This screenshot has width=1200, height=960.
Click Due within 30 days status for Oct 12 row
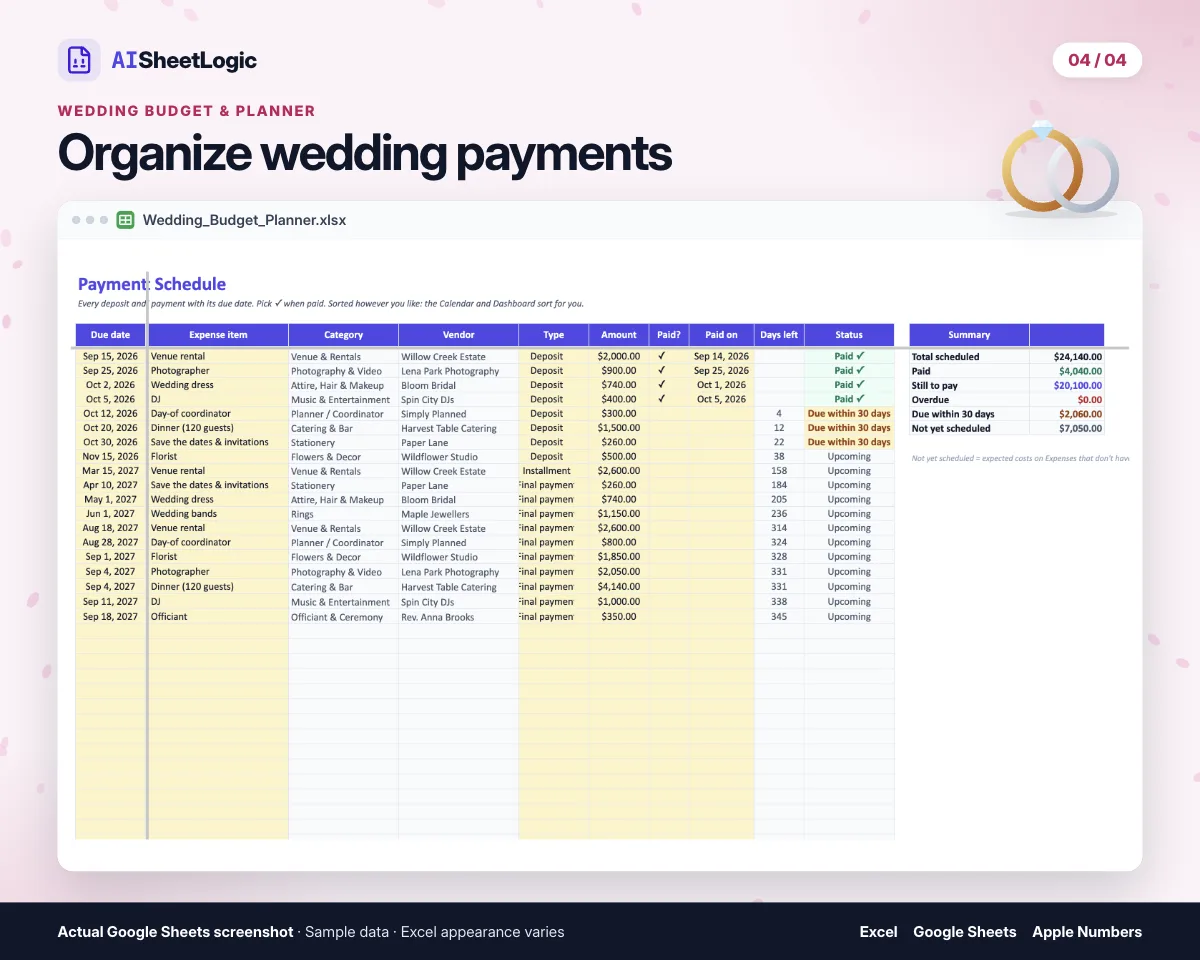[x=849, y=413]
